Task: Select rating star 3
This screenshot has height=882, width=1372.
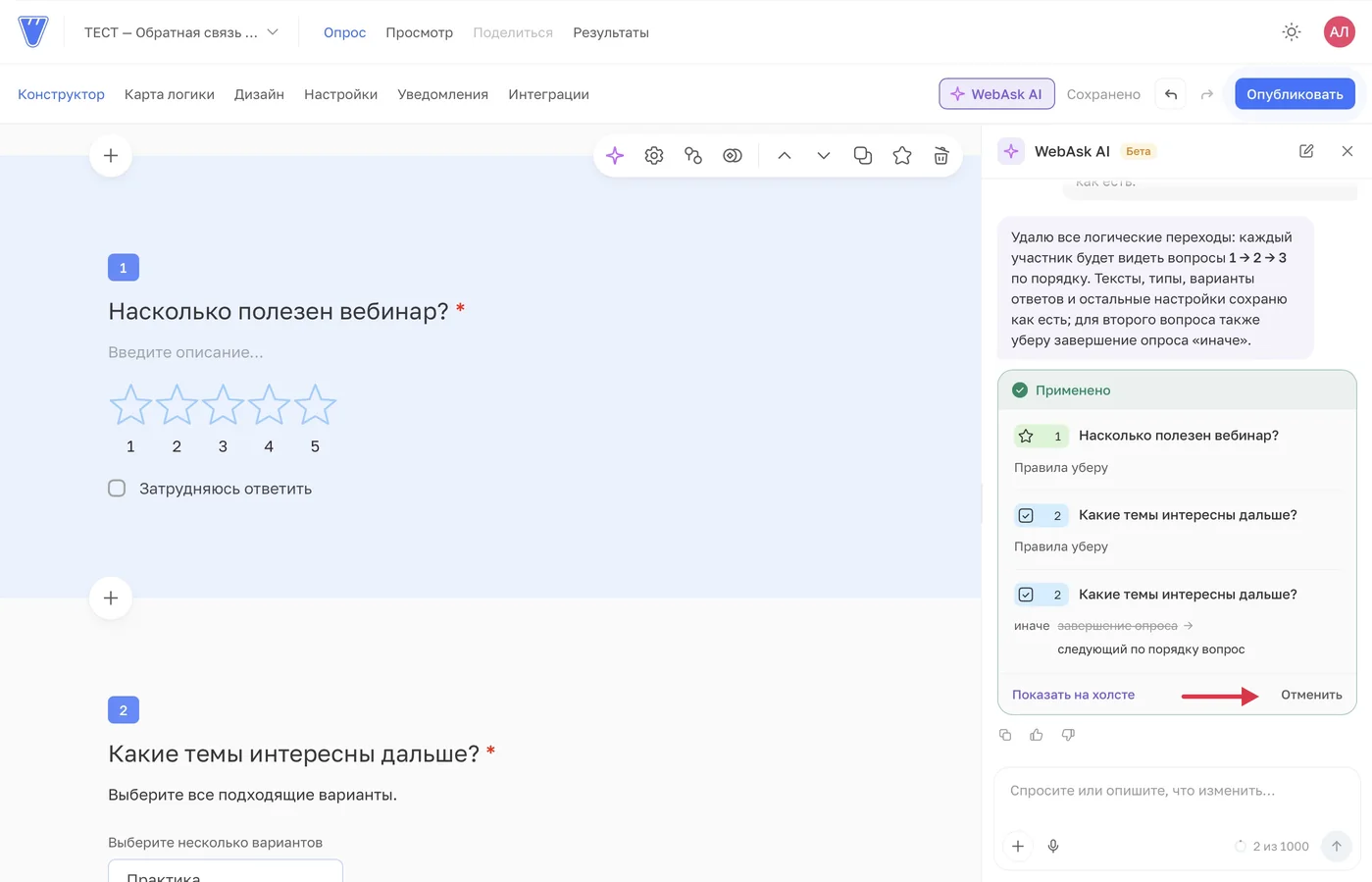Action: [x=223, y=405]
